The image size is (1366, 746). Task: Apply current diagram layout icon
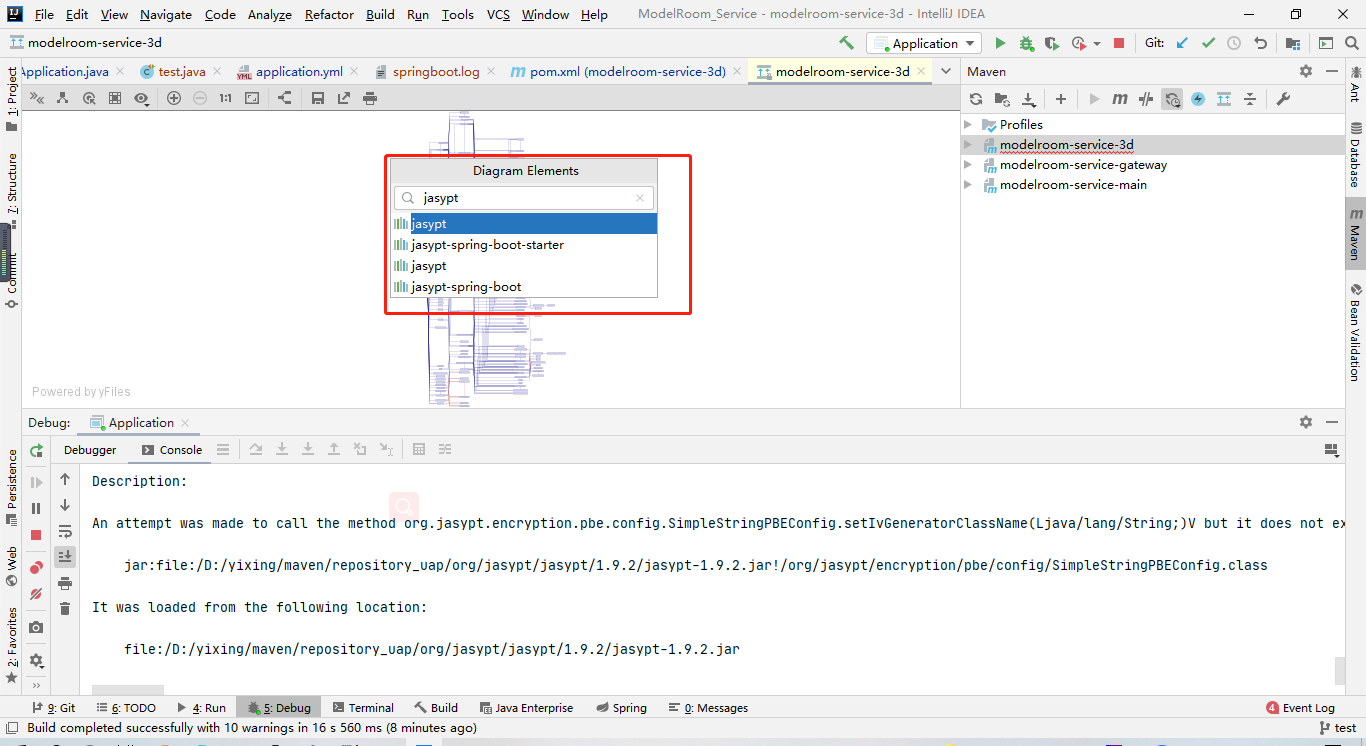point(285,98)
